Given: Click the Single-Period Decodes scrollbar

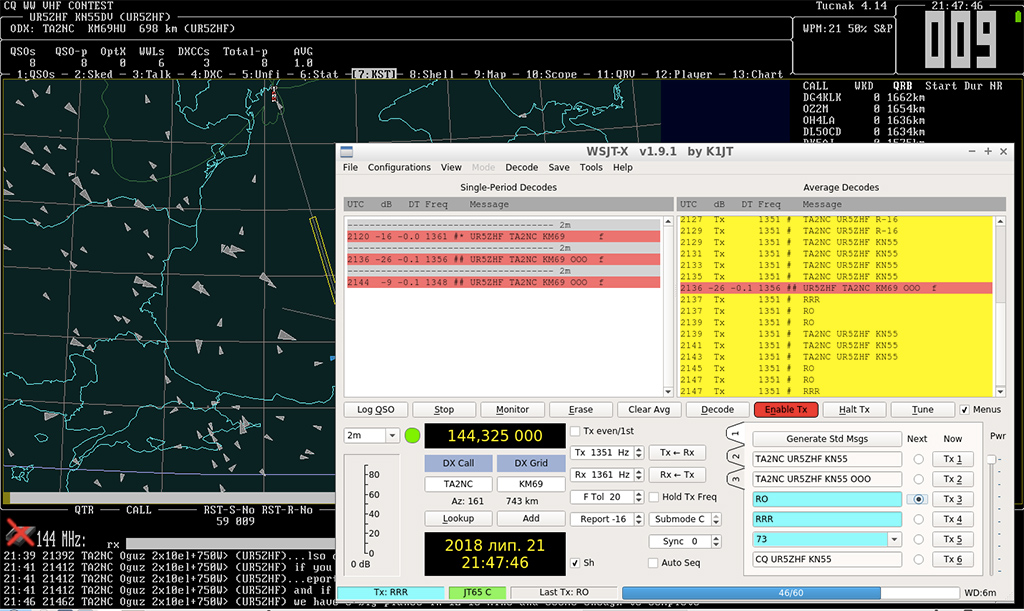Looking at the screenshot, I should tap(668, 307).
